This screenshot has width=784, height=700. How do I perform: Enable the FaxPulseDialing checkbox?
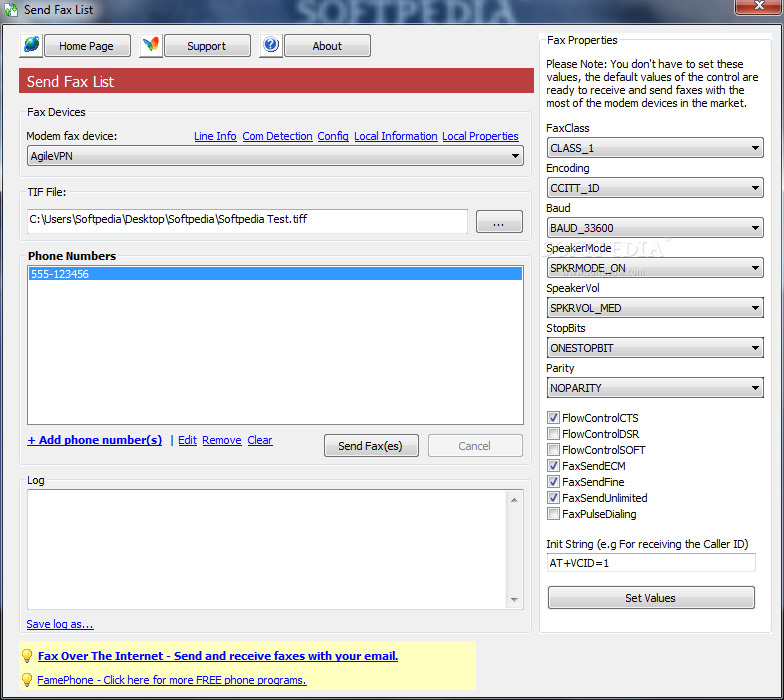553,514
